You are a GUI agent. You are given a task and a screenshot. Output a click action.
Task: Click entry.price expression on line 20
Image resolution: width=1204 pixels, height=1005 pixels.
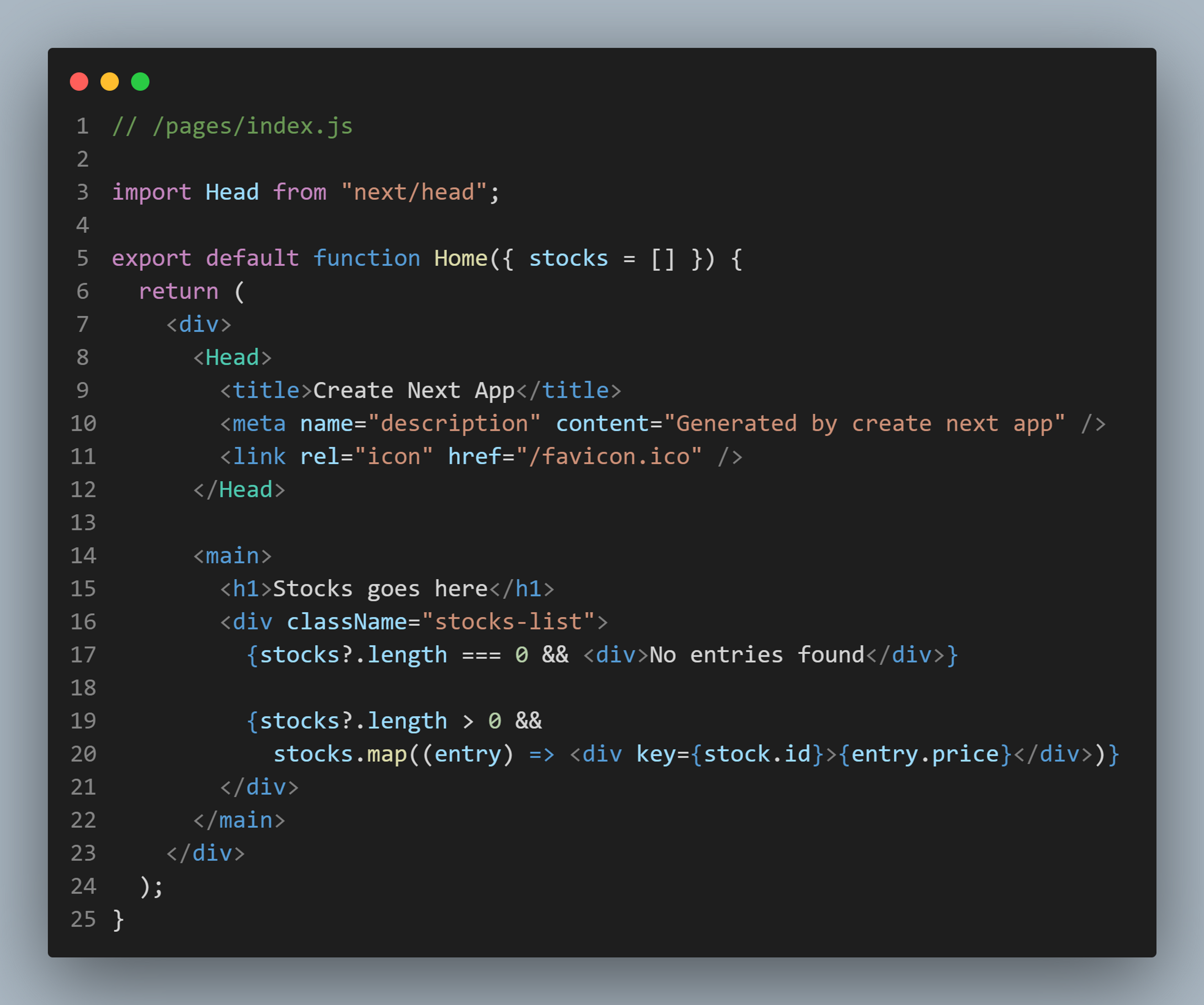(x=924, y=754)
